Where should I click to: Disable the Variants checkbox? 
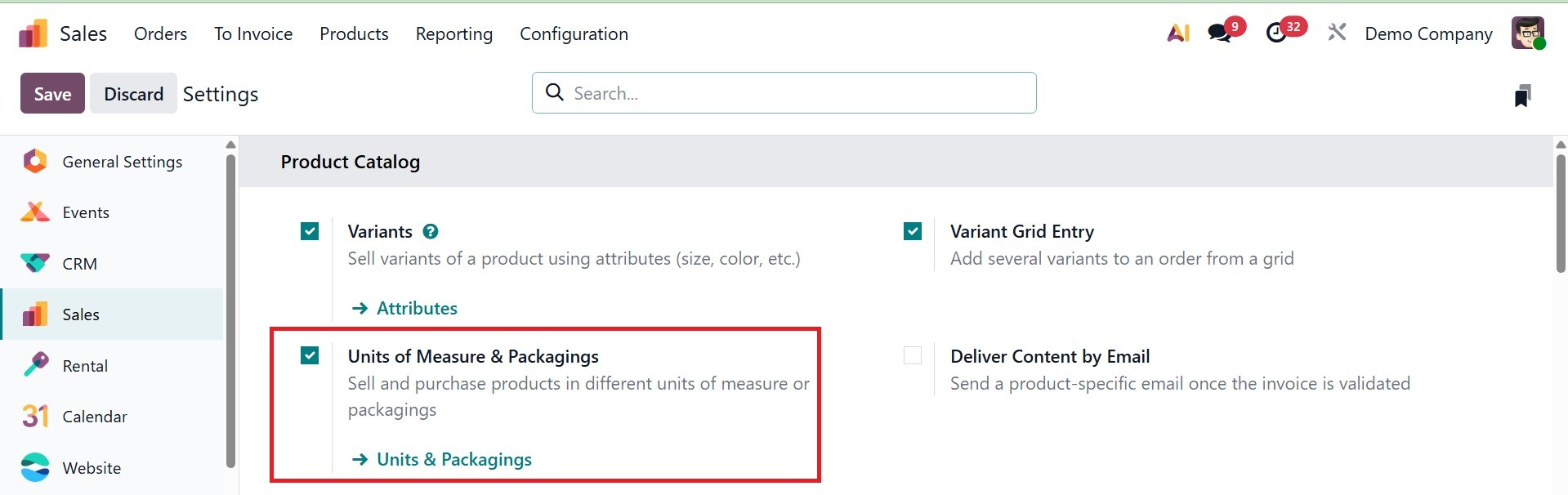click(310, 232)
